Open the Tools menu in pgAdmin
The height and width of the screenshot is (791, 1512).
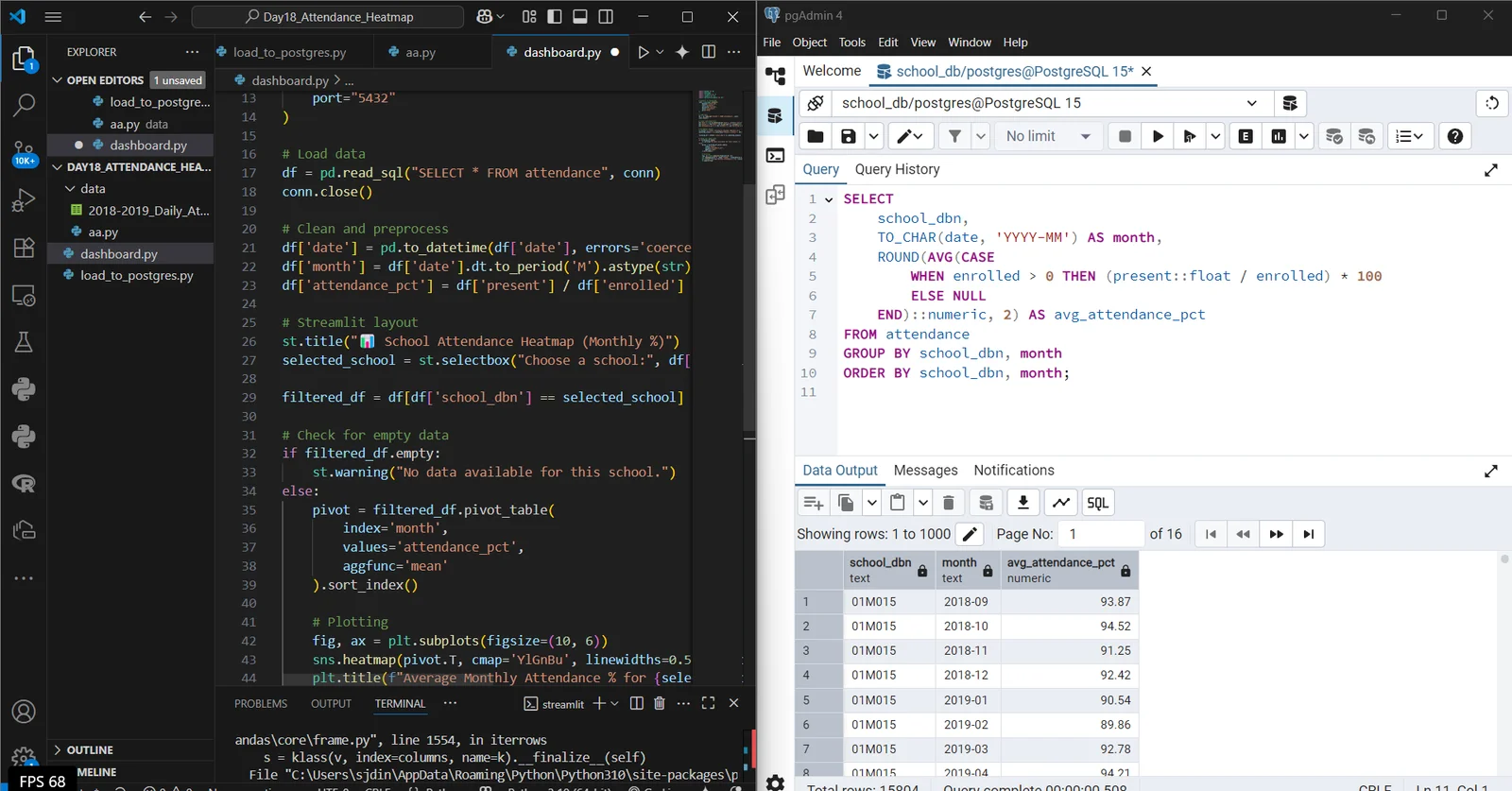click(x=851, y=43)
